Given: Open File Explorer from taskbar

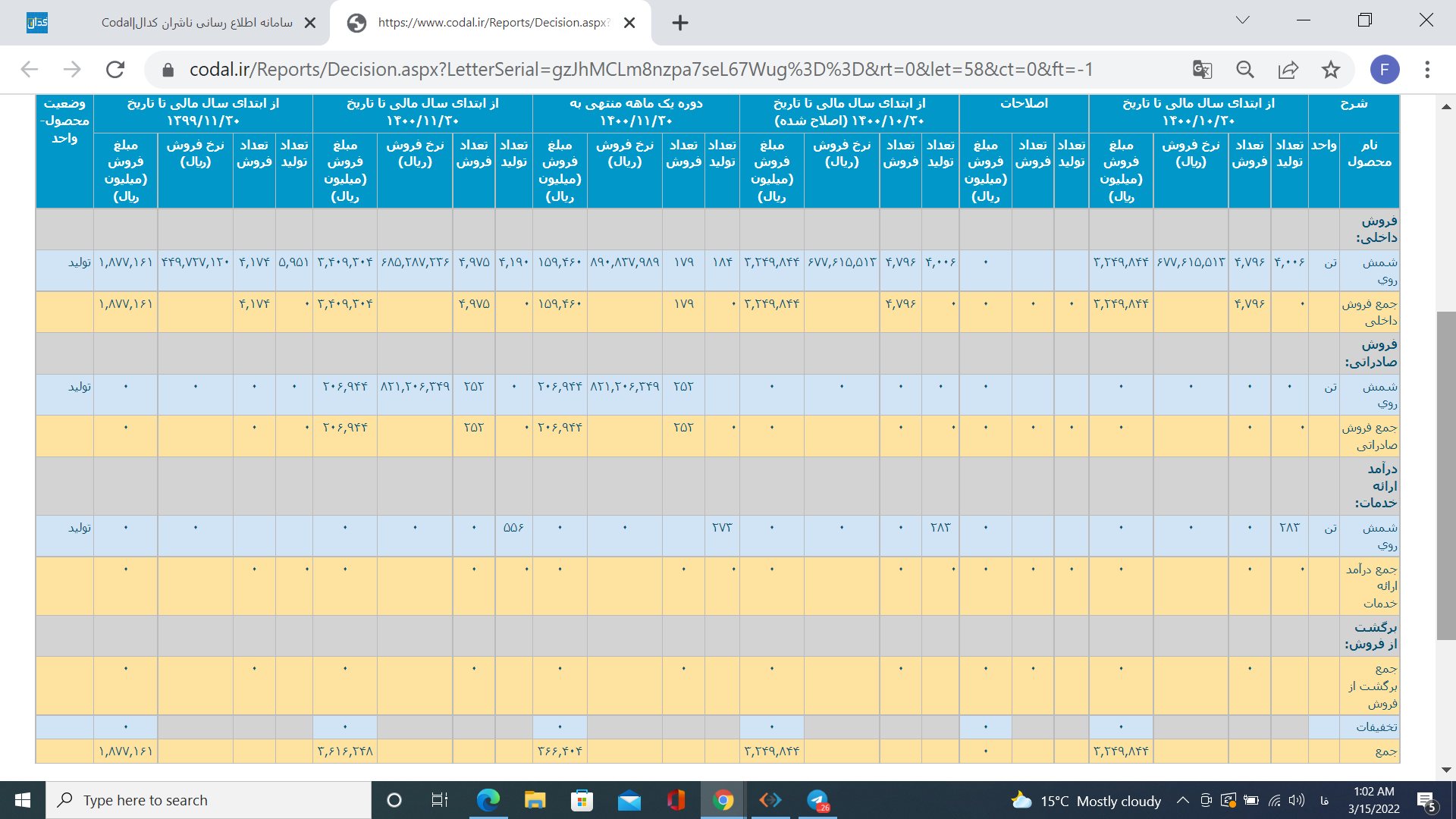Looking at the screenshot, I should tap(535, 800).
